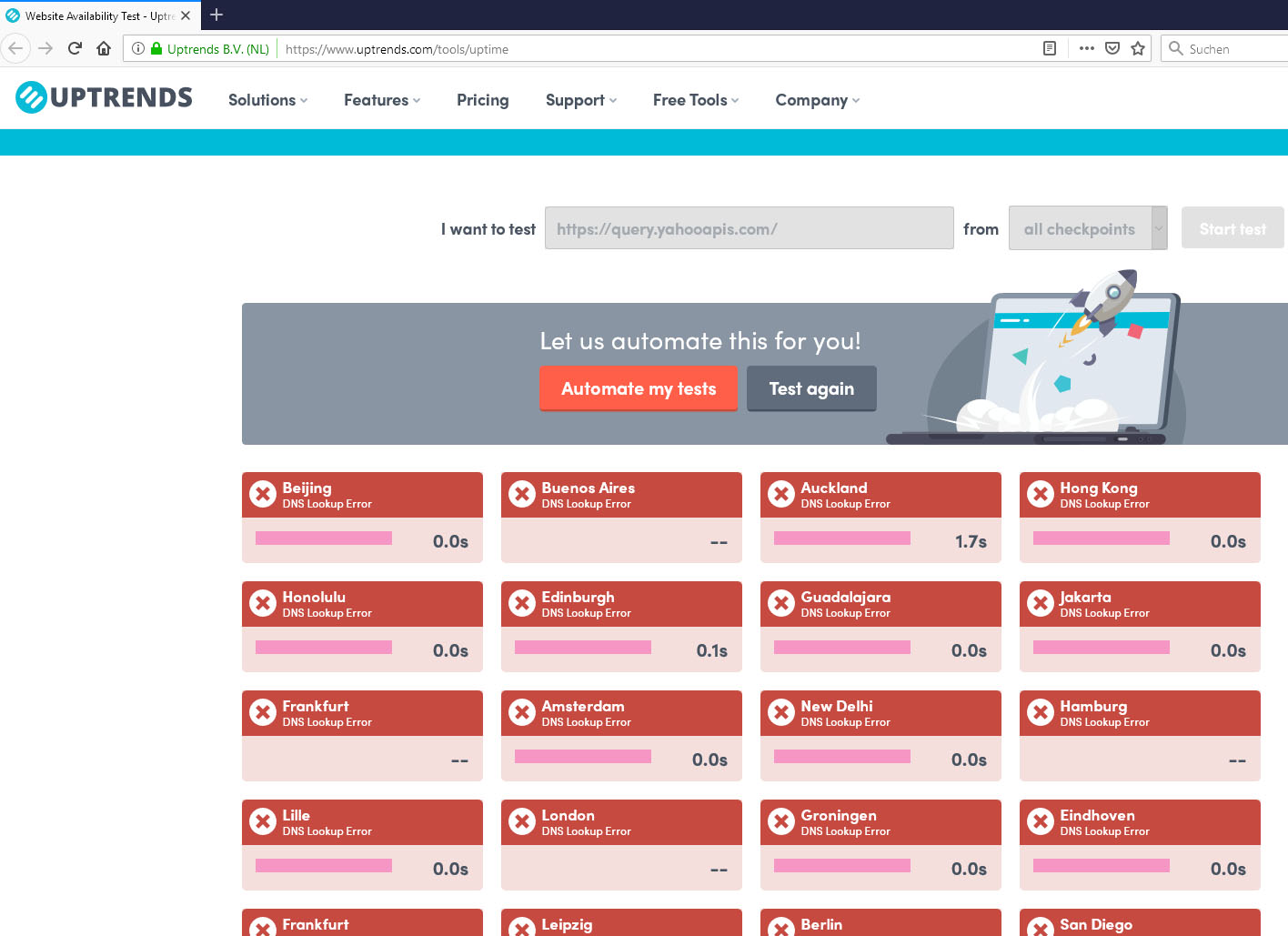Click the Hong Kong error X icon

[x=1041, y=494]
